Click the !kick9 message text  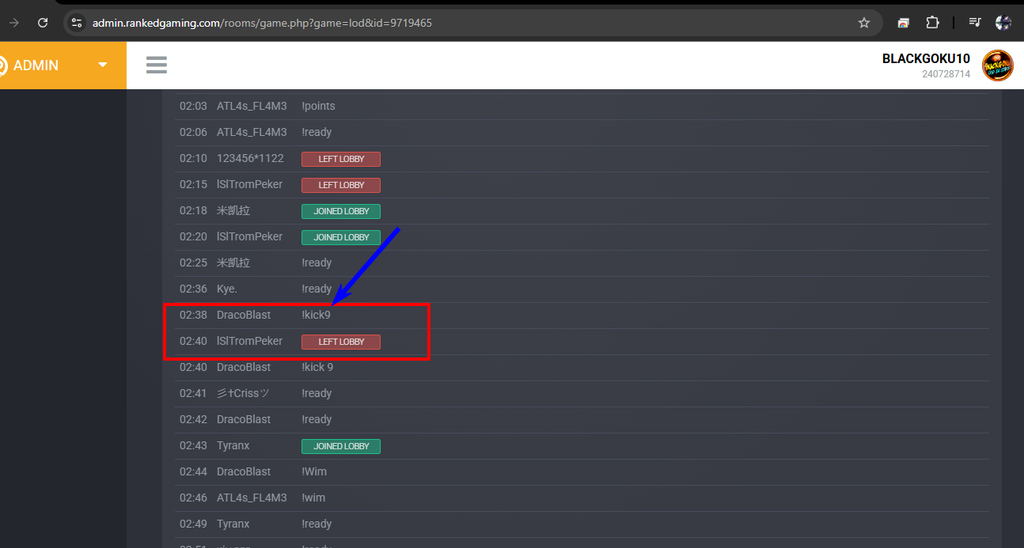pyautogui.click(x=316, y=315)
